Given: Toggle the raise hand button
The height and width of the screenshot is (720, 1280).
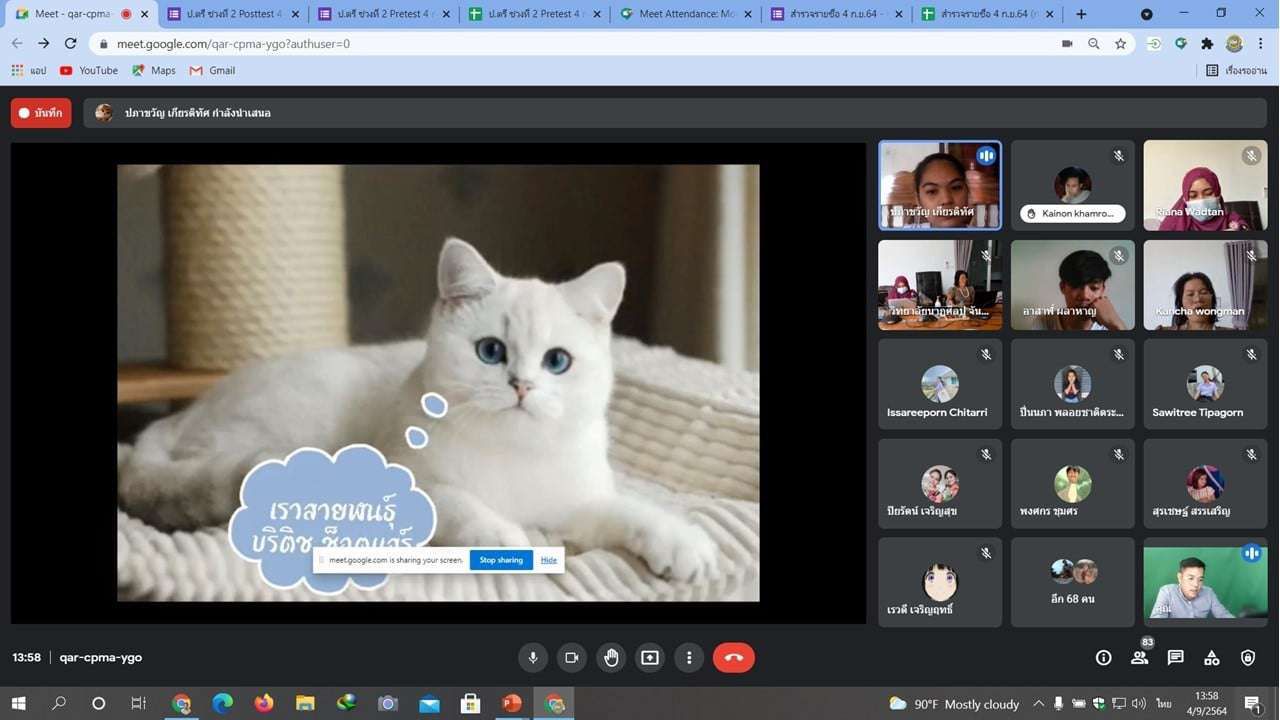Looking at the screenshot, I should (x=611, y=658).
